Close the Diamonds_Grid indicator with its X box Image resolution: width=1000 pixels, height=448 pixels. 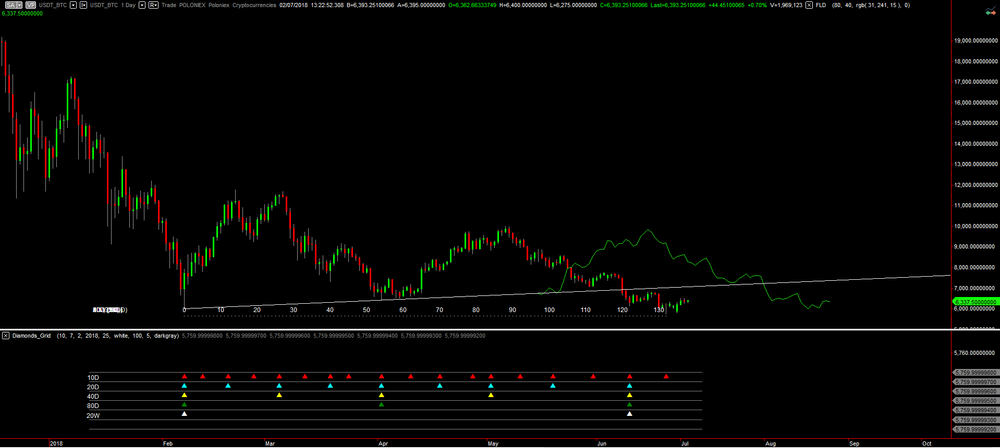5,335
